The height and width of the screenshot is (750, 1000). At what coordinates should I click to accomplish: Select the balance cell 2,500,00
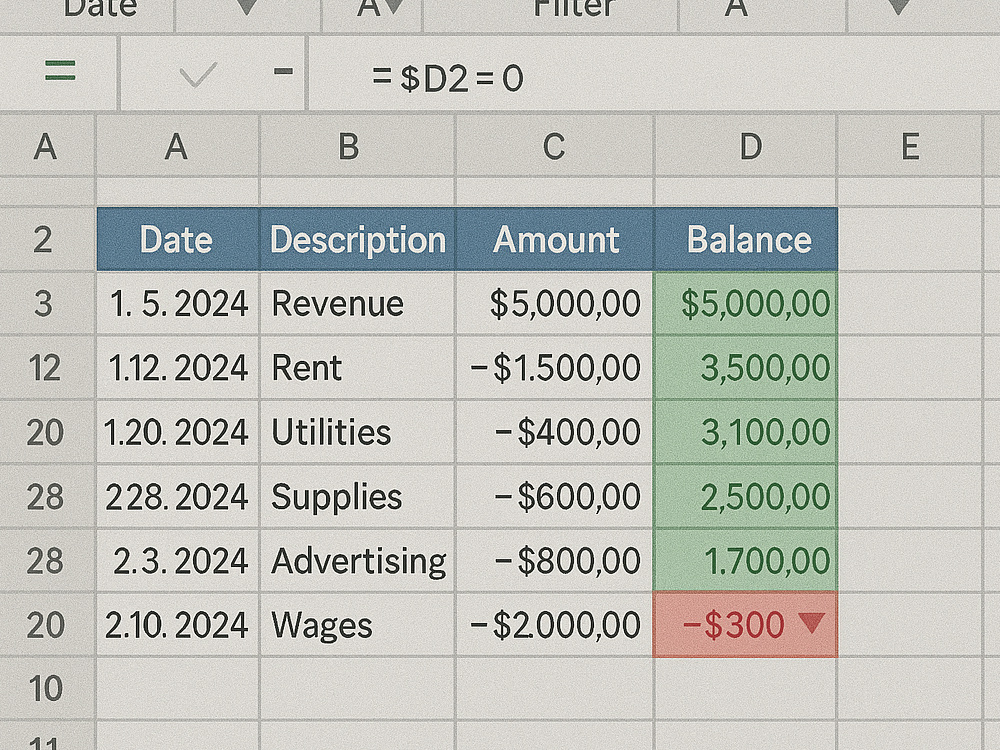746,497
